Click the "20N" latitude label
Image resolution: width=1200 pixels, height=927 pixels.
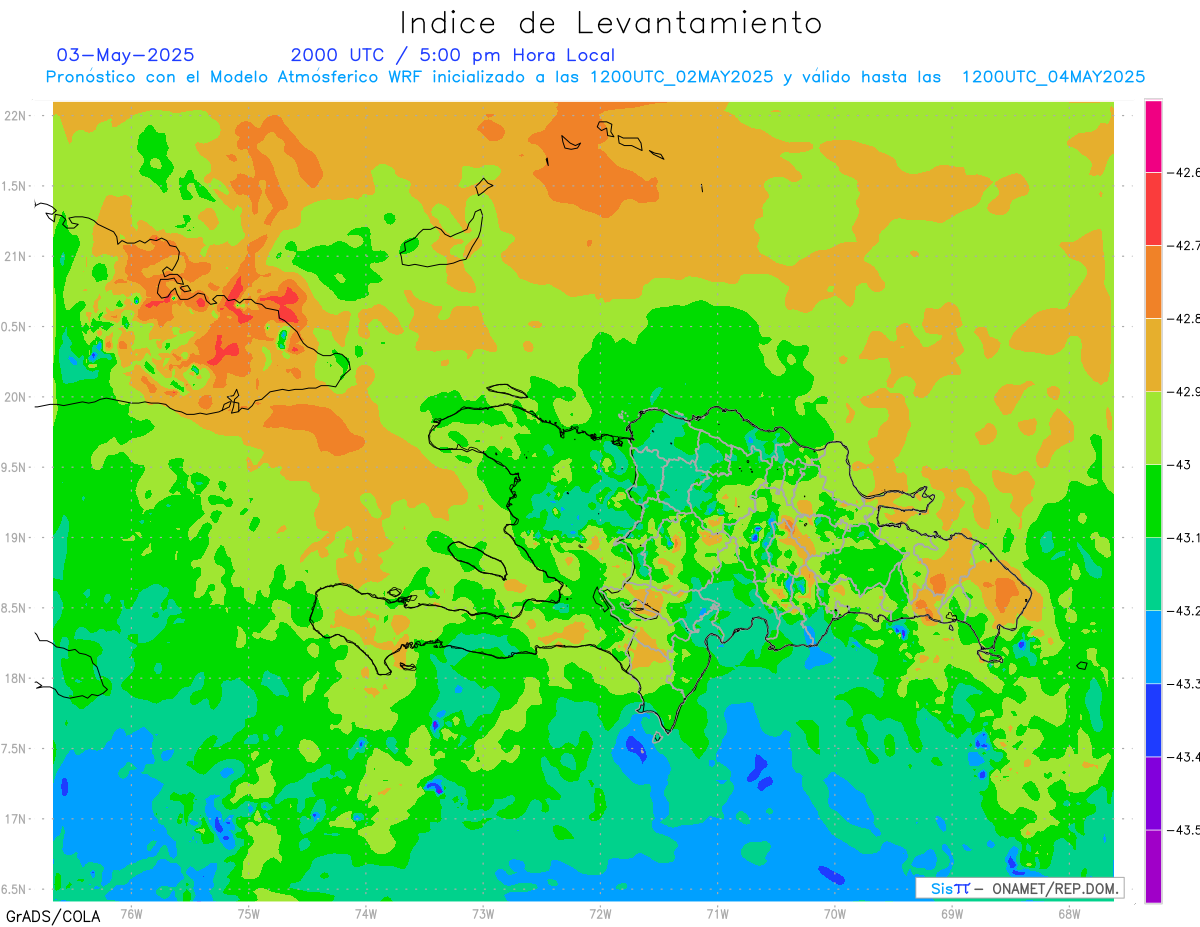[17, 398]
